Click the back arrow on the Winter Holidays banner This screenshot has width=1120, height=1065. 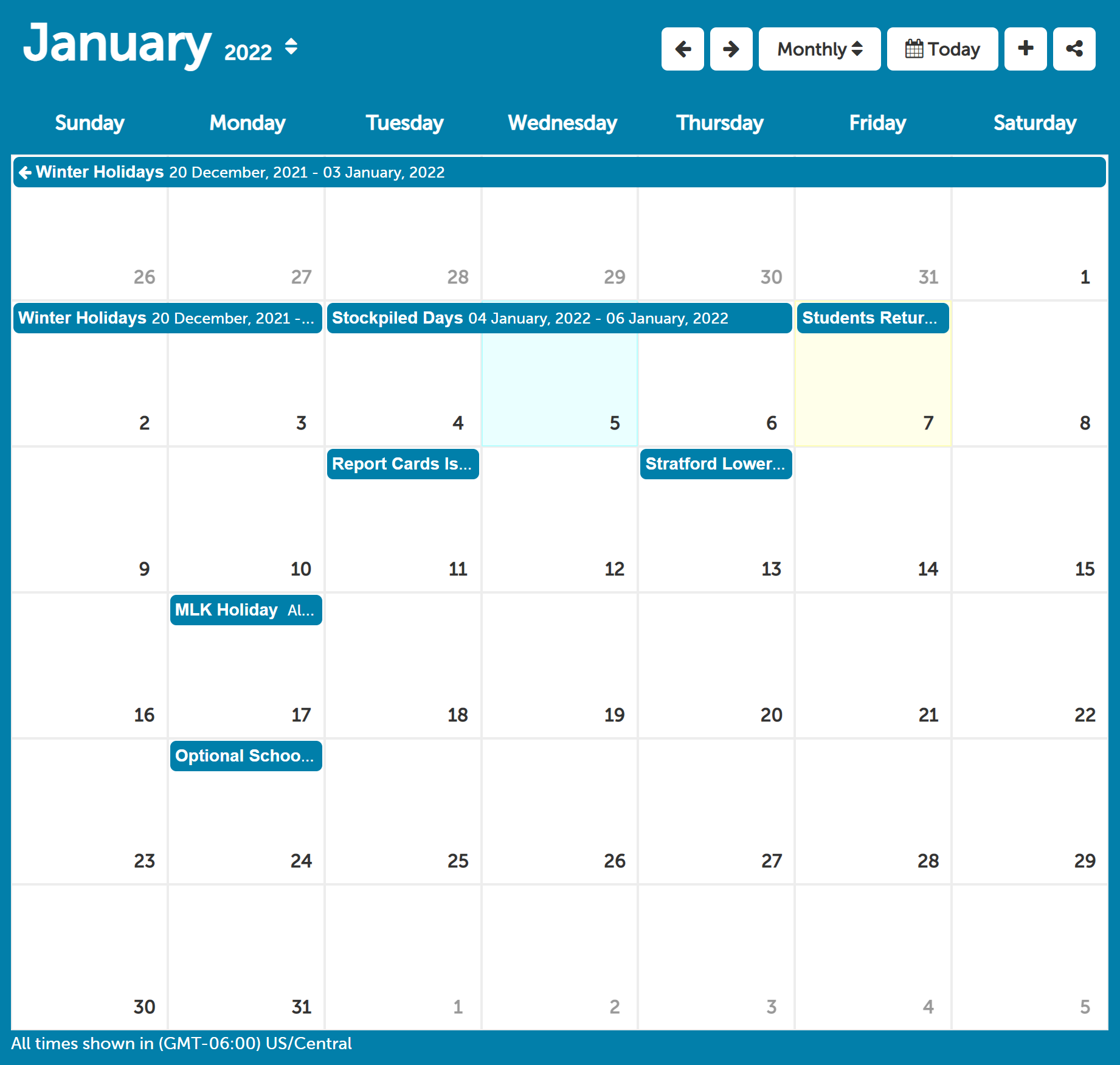click(x=25, y=173)
